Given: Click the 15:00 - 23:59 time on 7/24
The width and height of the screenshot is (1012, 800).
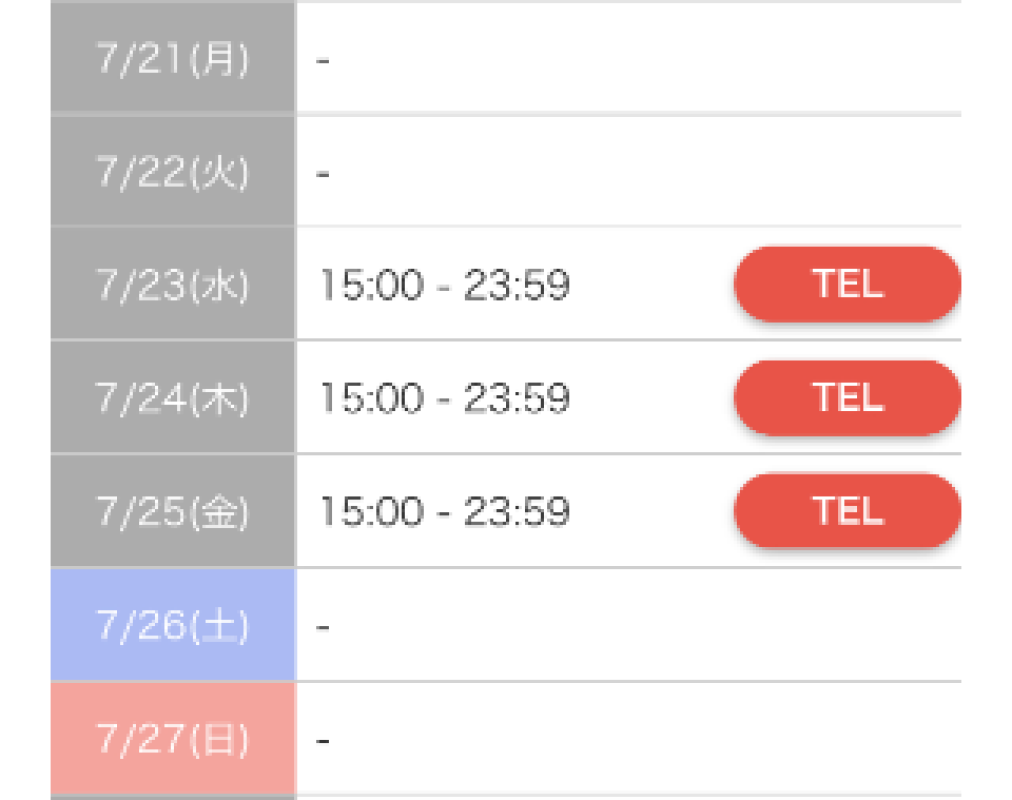Looking at the screenshot, I should point(445,398).
